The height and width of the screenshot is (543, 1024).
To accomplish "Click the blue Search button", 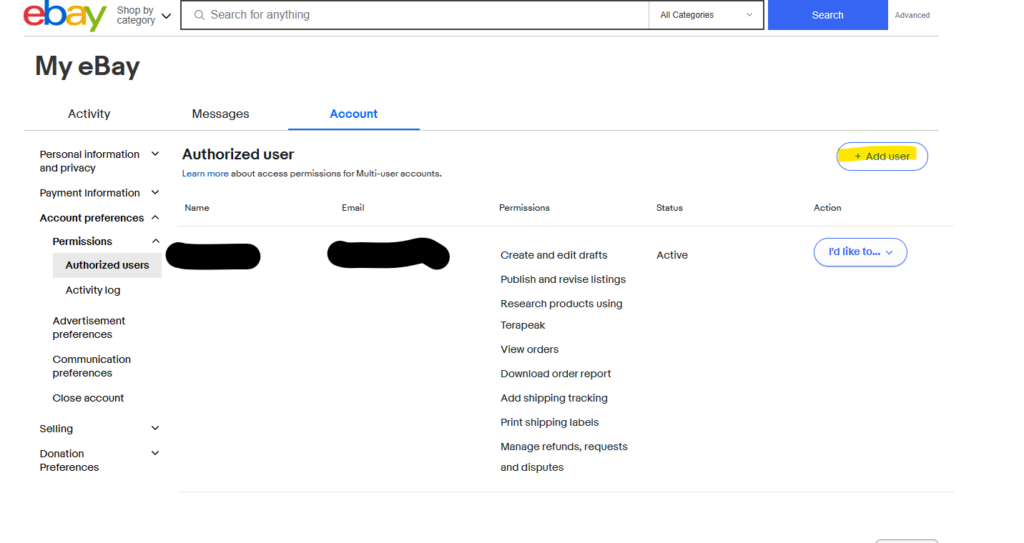I will 827,15.
